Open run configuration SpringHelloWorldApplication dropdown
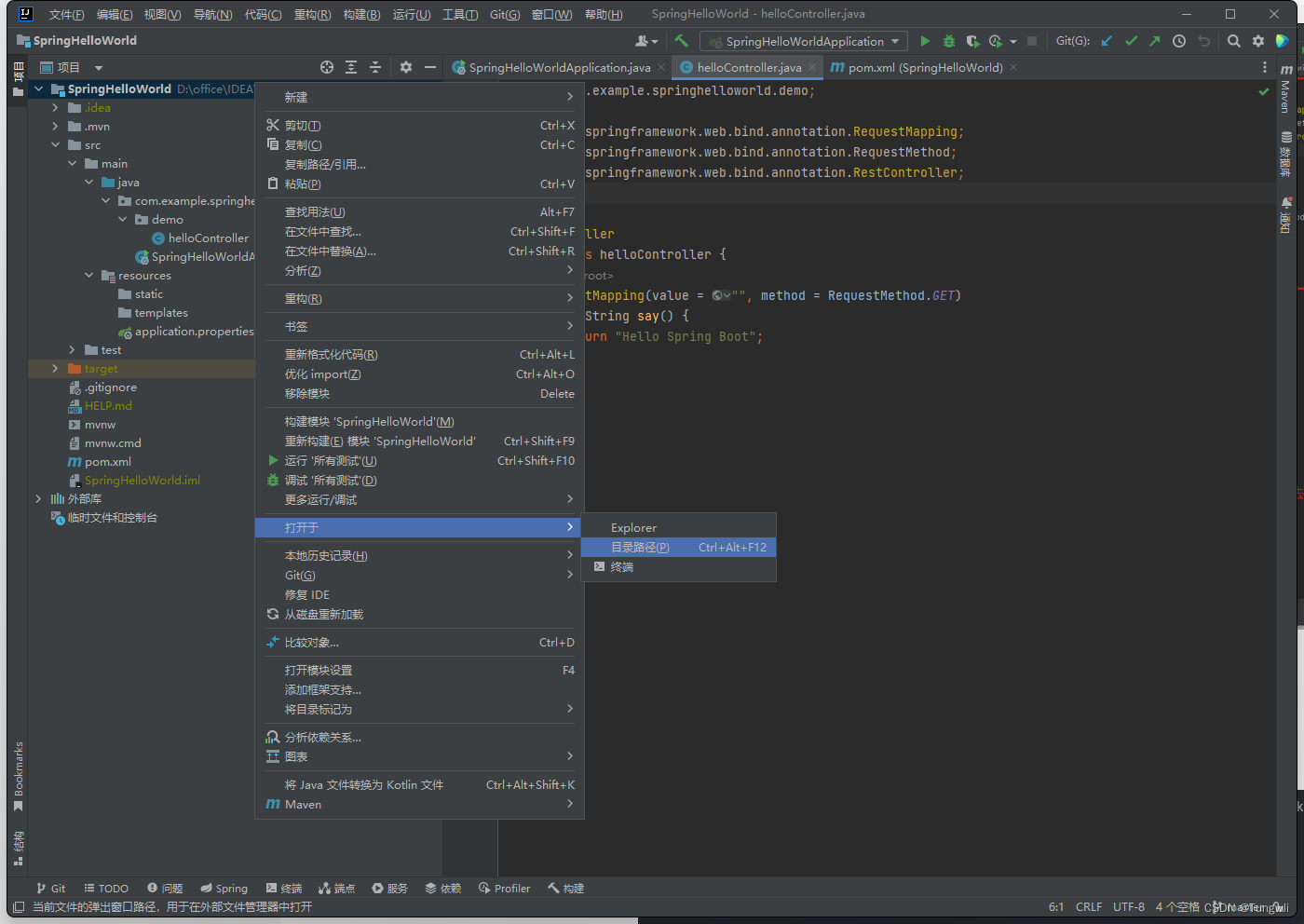Screen dimensions: 1304x924 click(805, 41)
